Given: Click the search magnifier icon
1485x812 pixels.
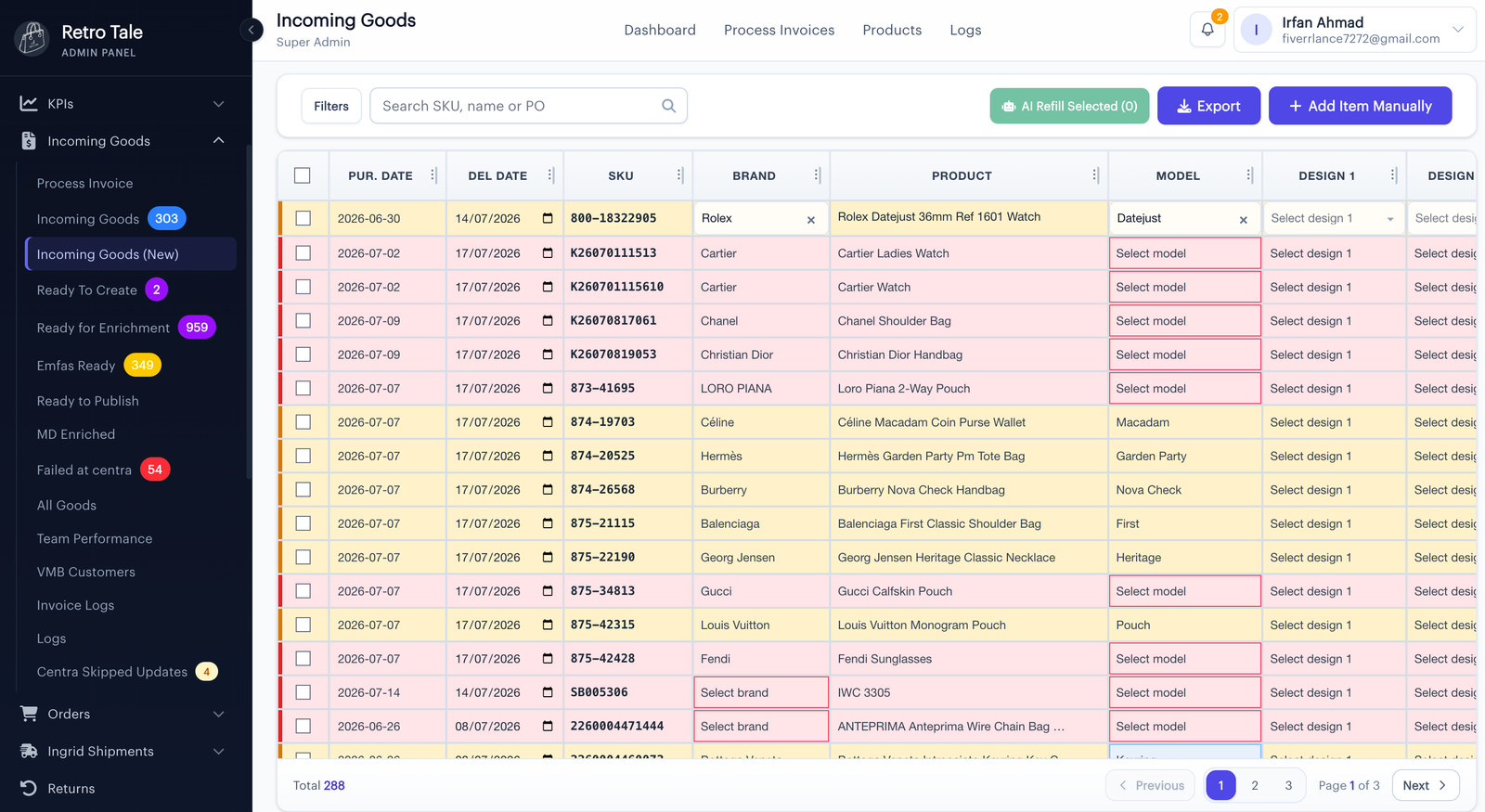Looking at the screenshot, I should [668, 106].
